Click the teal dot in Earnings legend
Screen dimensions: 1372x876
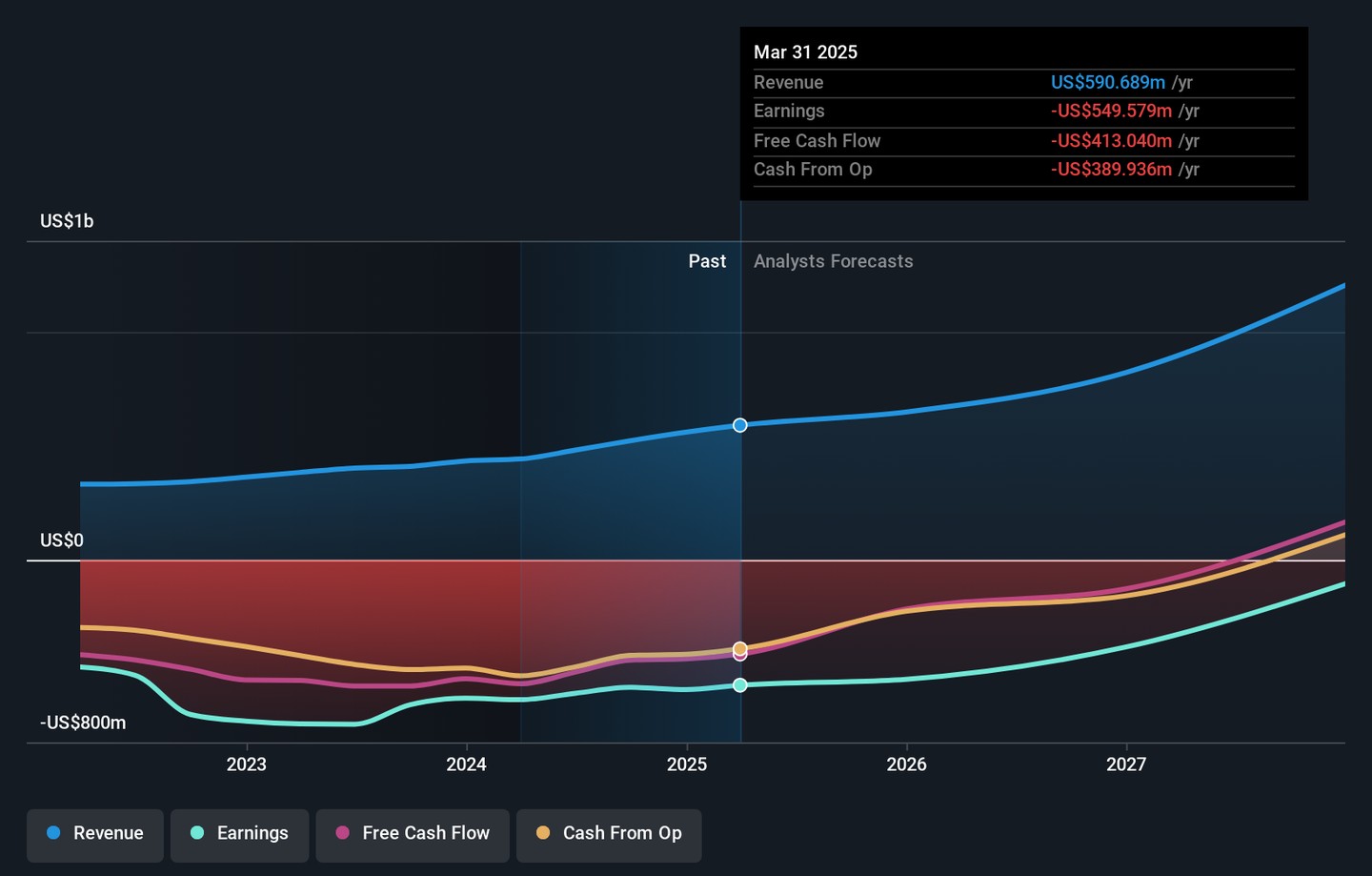(197, 833)
